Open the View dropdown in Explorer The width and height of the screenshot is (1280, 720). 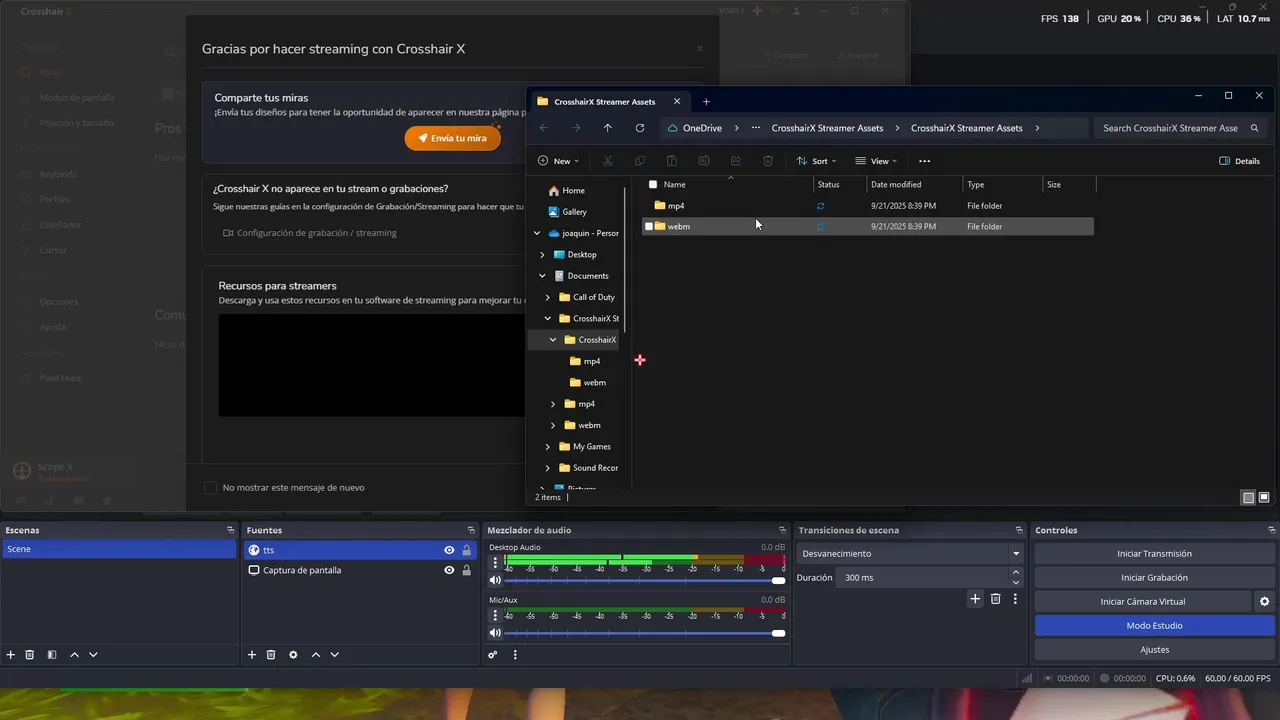[x=876, y=161]
